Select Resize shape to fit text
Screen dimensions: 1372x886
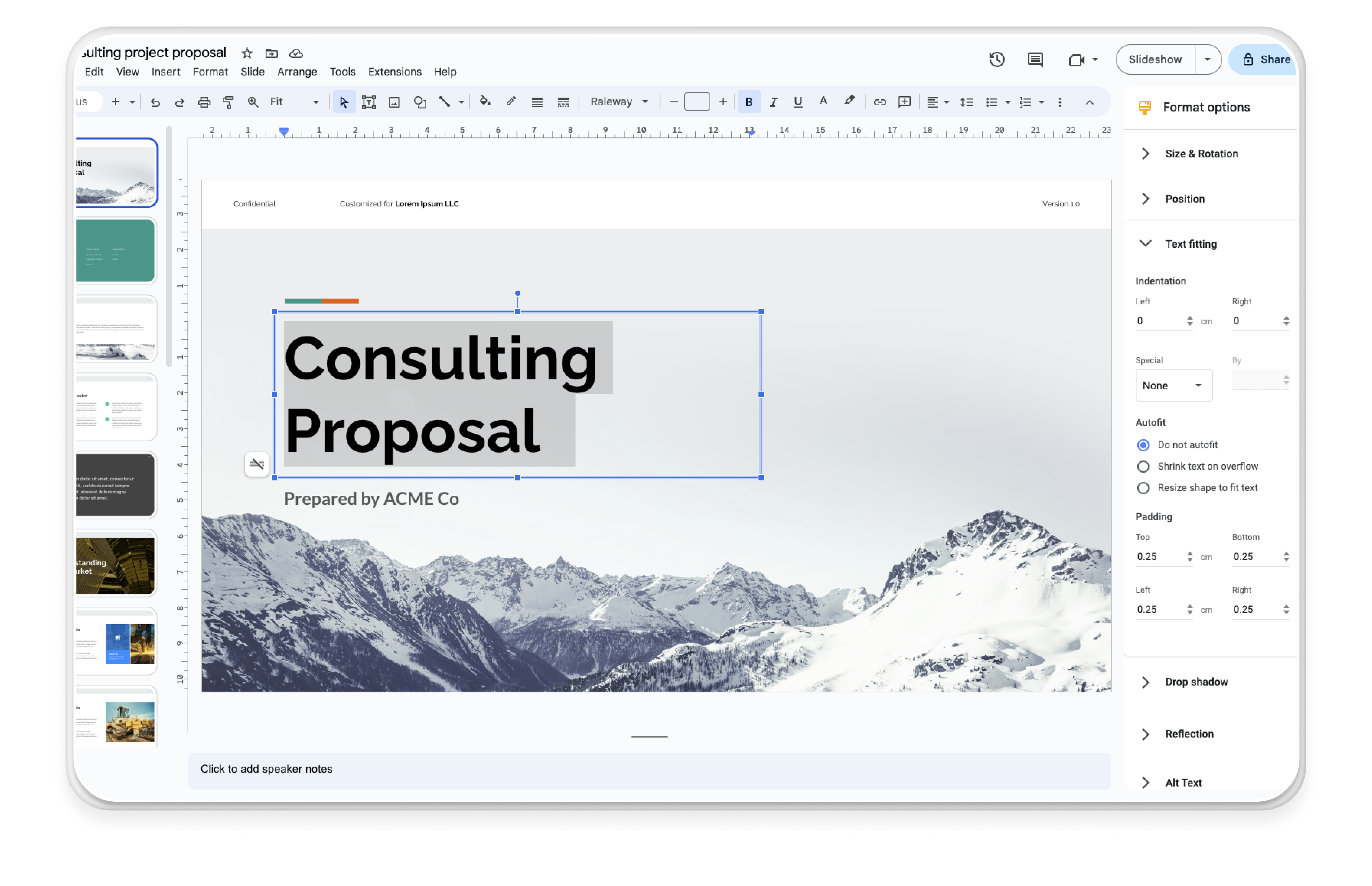tap(1144, 488)
